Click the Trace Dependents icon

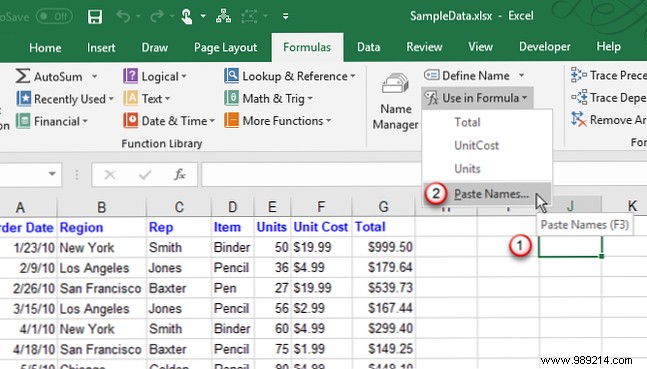pyautogui.click(x=579, y=97)
